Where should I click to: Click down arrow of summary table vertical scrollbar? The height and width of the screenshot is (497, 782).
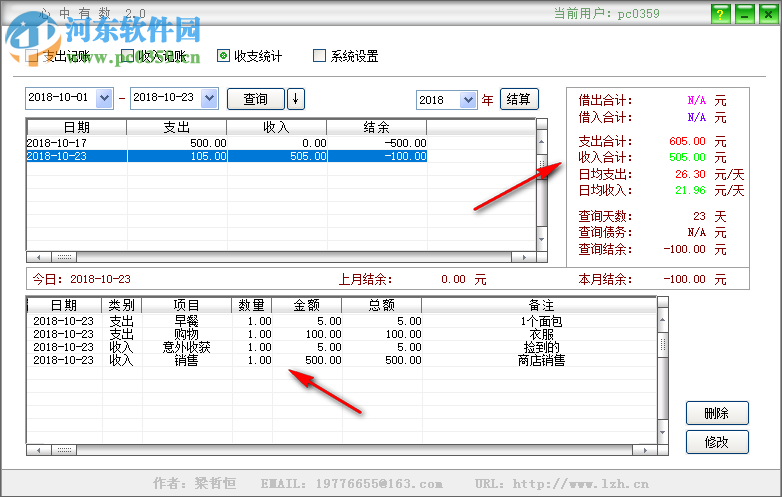pyautogui.click(x=542, y=239)
